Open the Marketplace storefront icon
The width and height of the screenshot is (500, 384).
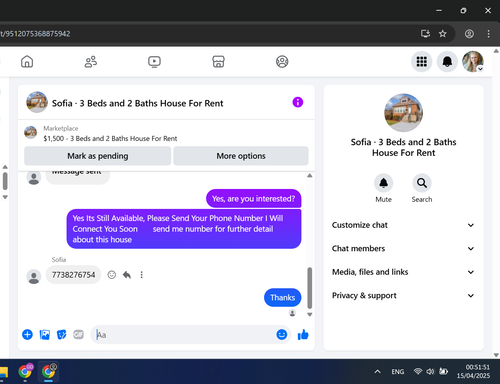(218, 62)
